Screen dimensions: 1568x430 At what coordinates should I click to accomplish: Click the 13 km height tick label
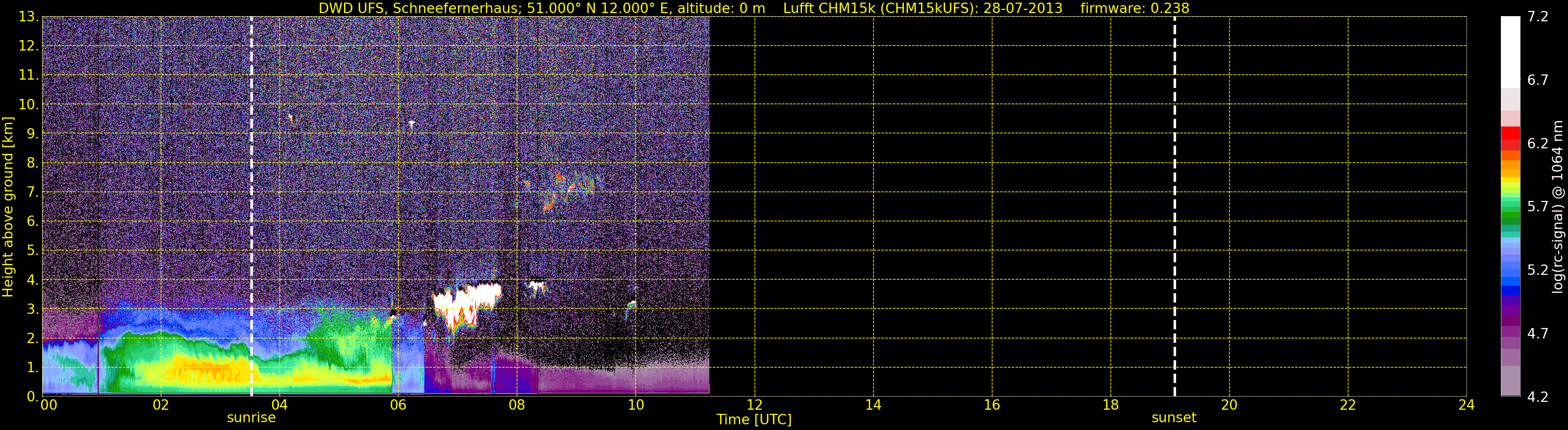coord(28,17)
